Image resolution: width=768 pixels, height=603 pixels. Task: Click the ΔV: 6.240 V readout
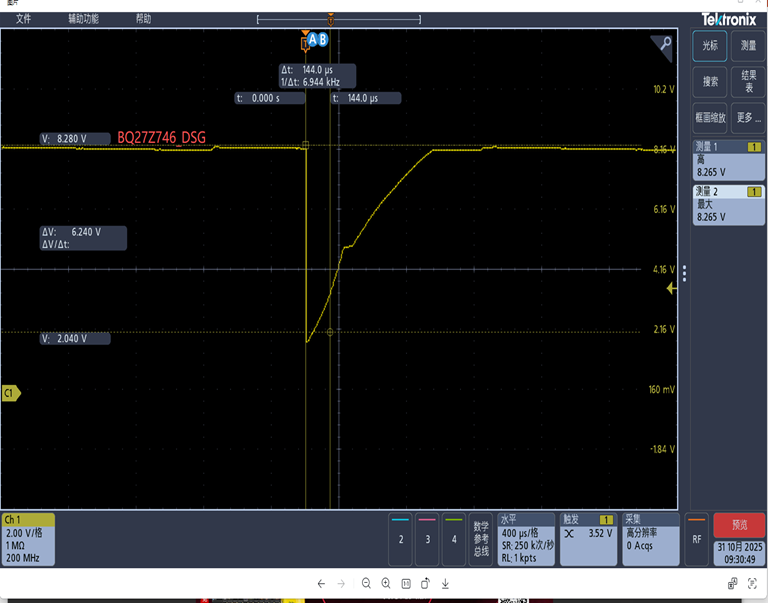[x=83, y=238]
